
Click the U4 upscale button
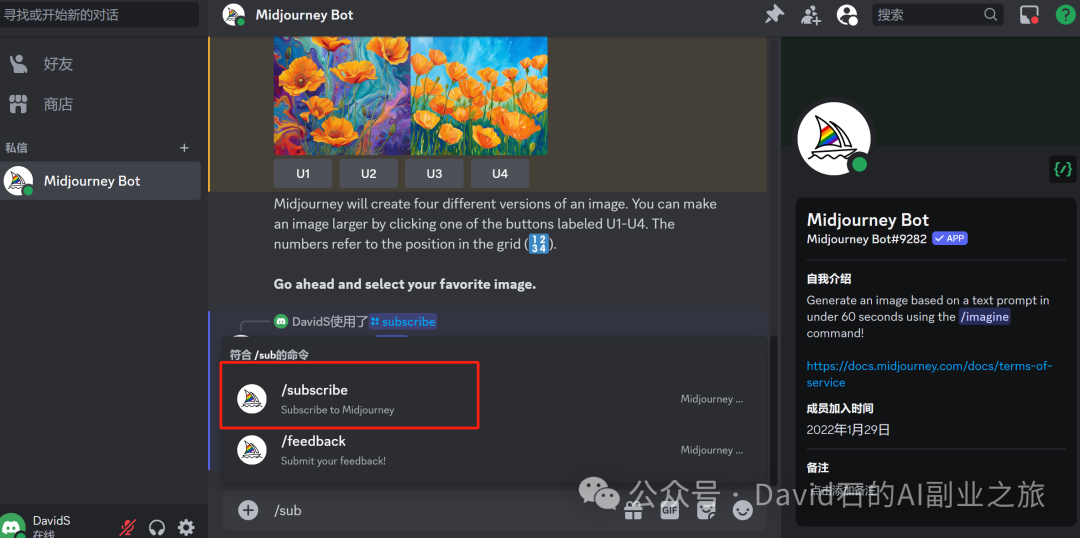click(x=500, y=173)
